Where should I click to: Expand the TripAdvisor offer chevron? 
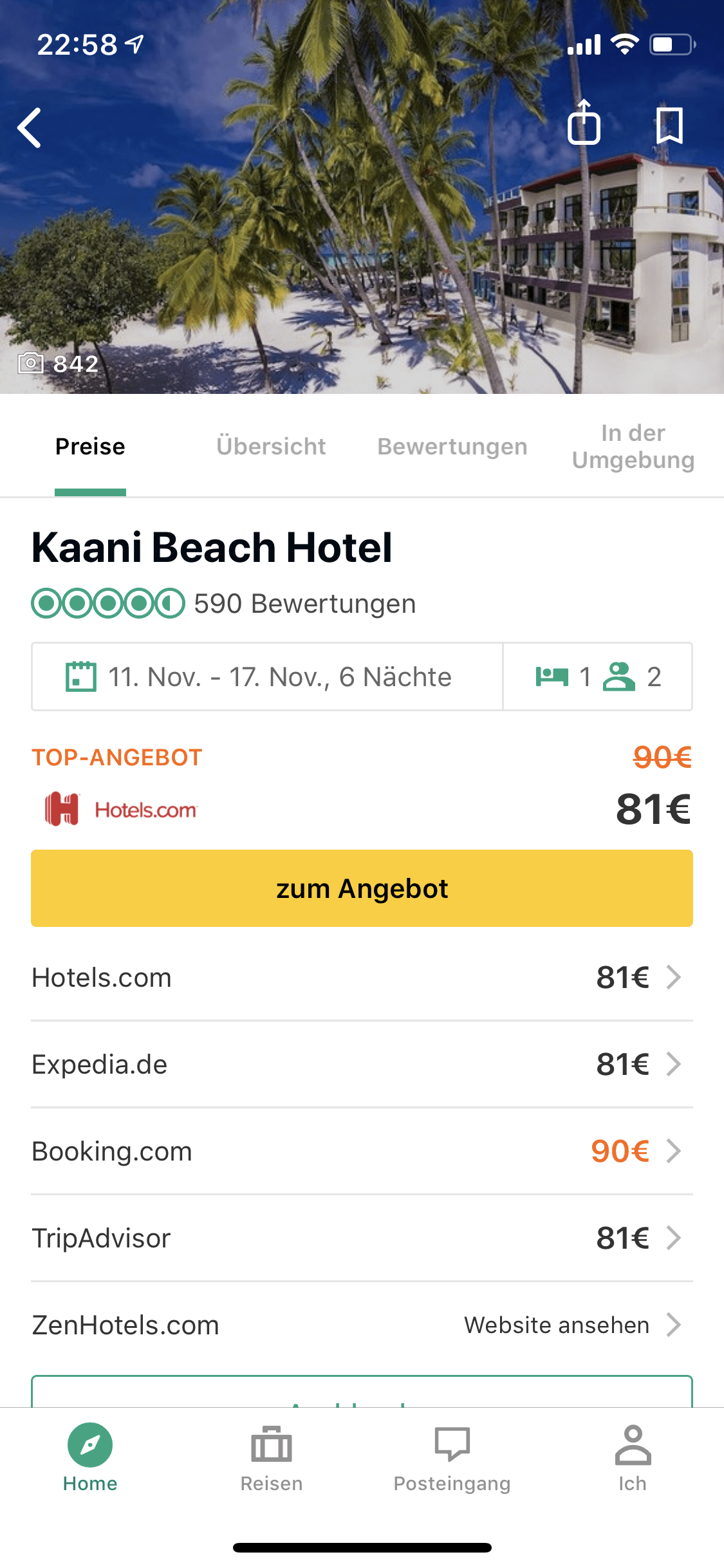pos(674,1238)
